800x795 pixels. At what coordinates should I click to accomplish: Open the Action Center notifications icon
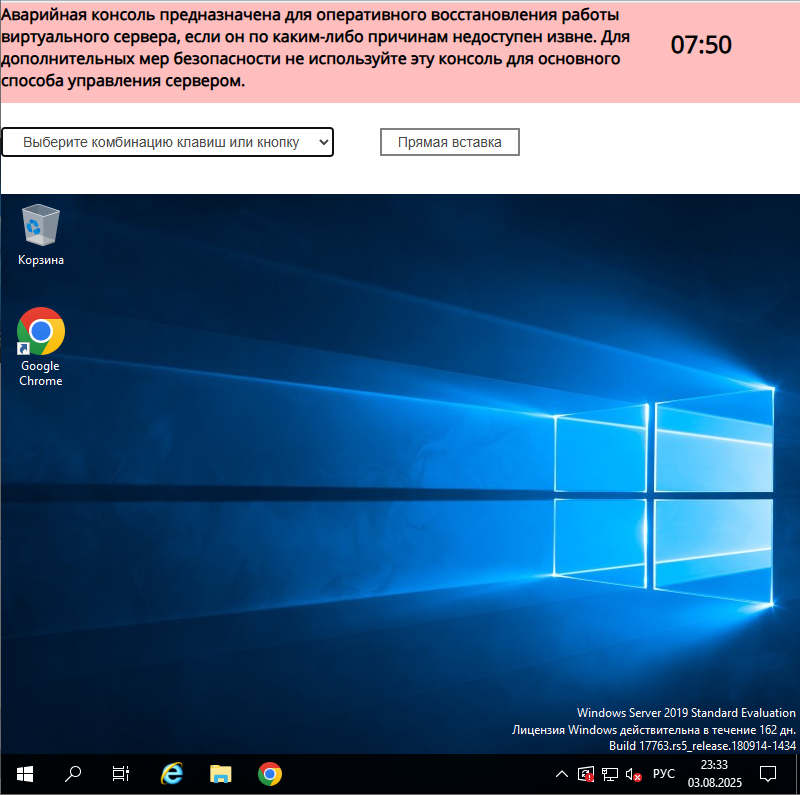pyautogui.click(x=768, y=774)
